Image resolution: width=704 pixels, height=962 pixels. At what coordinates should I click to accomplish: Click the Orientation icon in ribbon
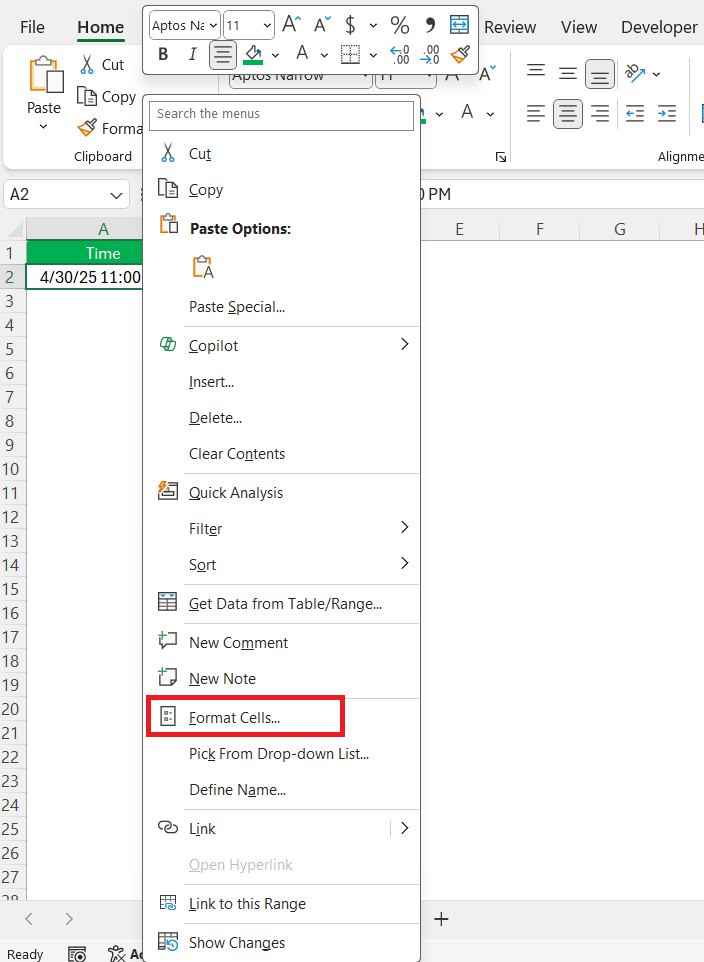click(x=635, y=74)
